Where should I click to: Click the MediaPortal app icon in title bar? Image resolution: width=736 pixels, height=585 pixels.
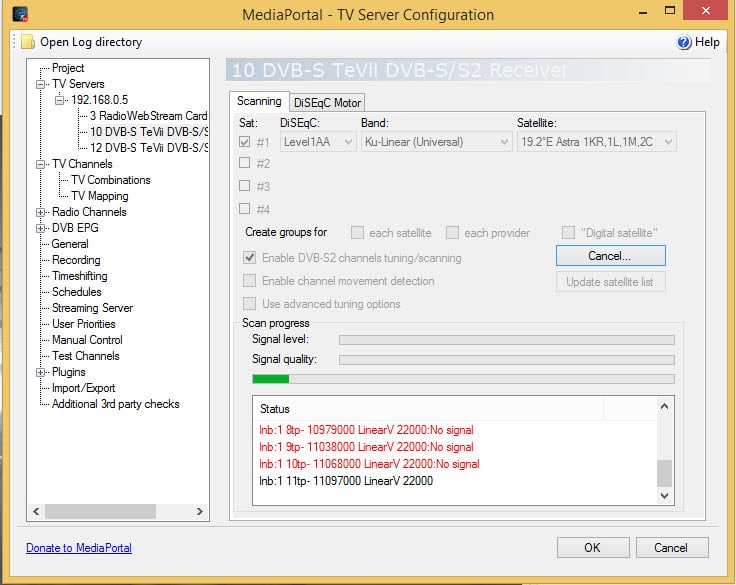pos(20,14)
